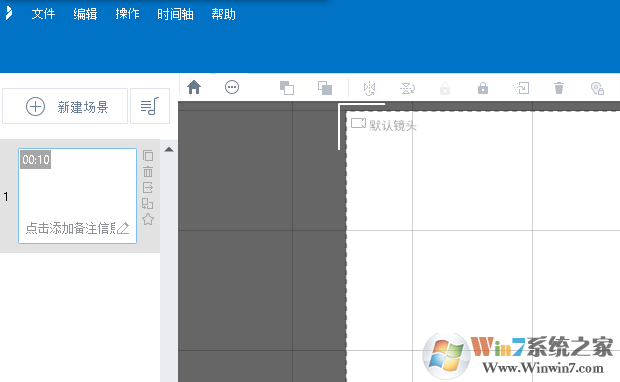The height and width of the screenshot is (382, 620).
Task: Click the lock icon in toolbar
Action: [x=483, y=88]
